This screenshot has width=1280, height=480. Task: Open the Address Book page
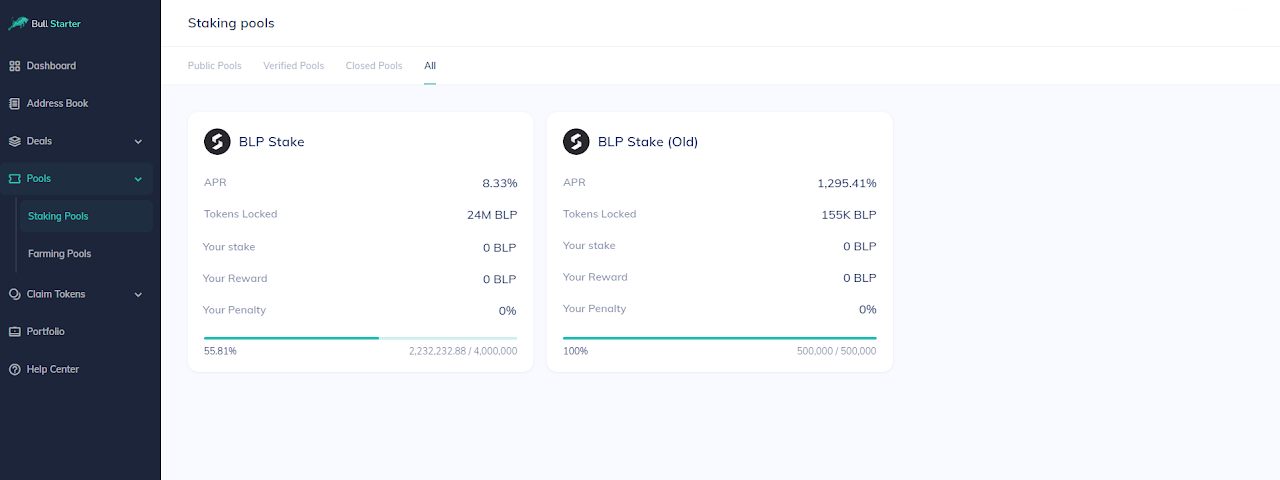tap(57, 103)
